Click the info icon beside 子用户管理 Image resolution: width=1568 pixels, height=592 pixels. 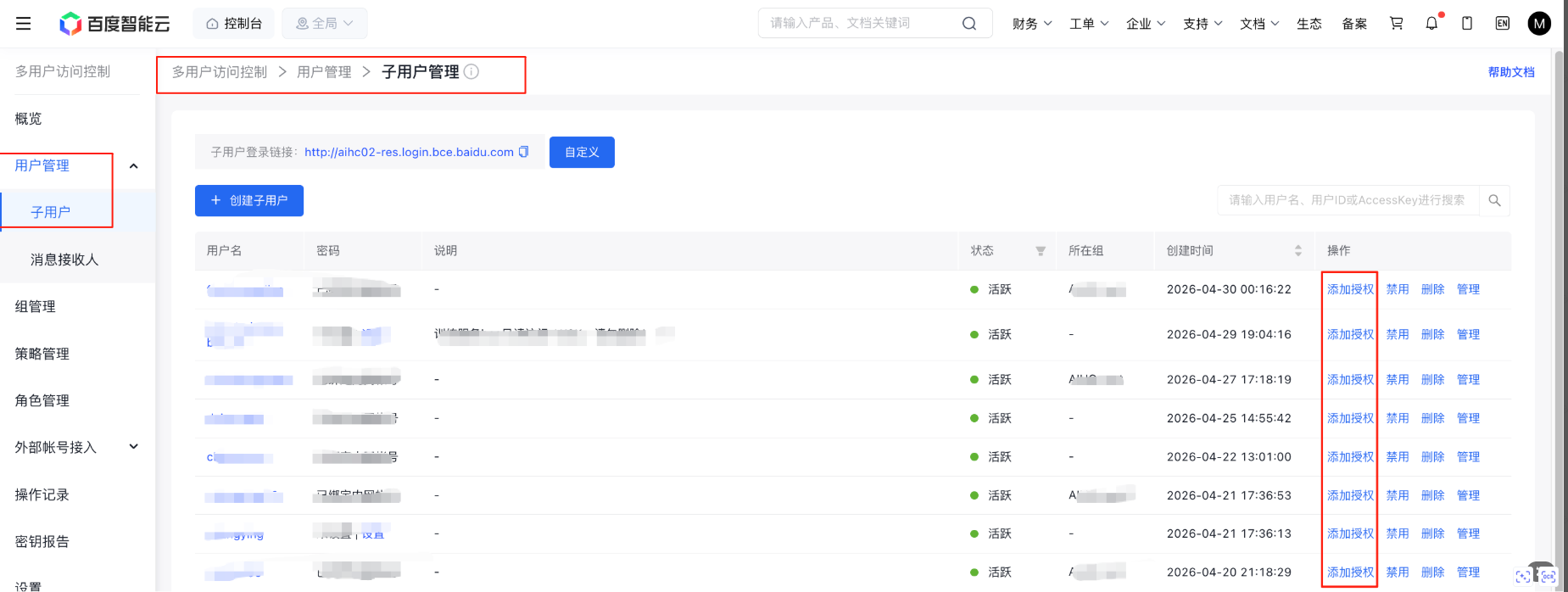tap(472, 72)
